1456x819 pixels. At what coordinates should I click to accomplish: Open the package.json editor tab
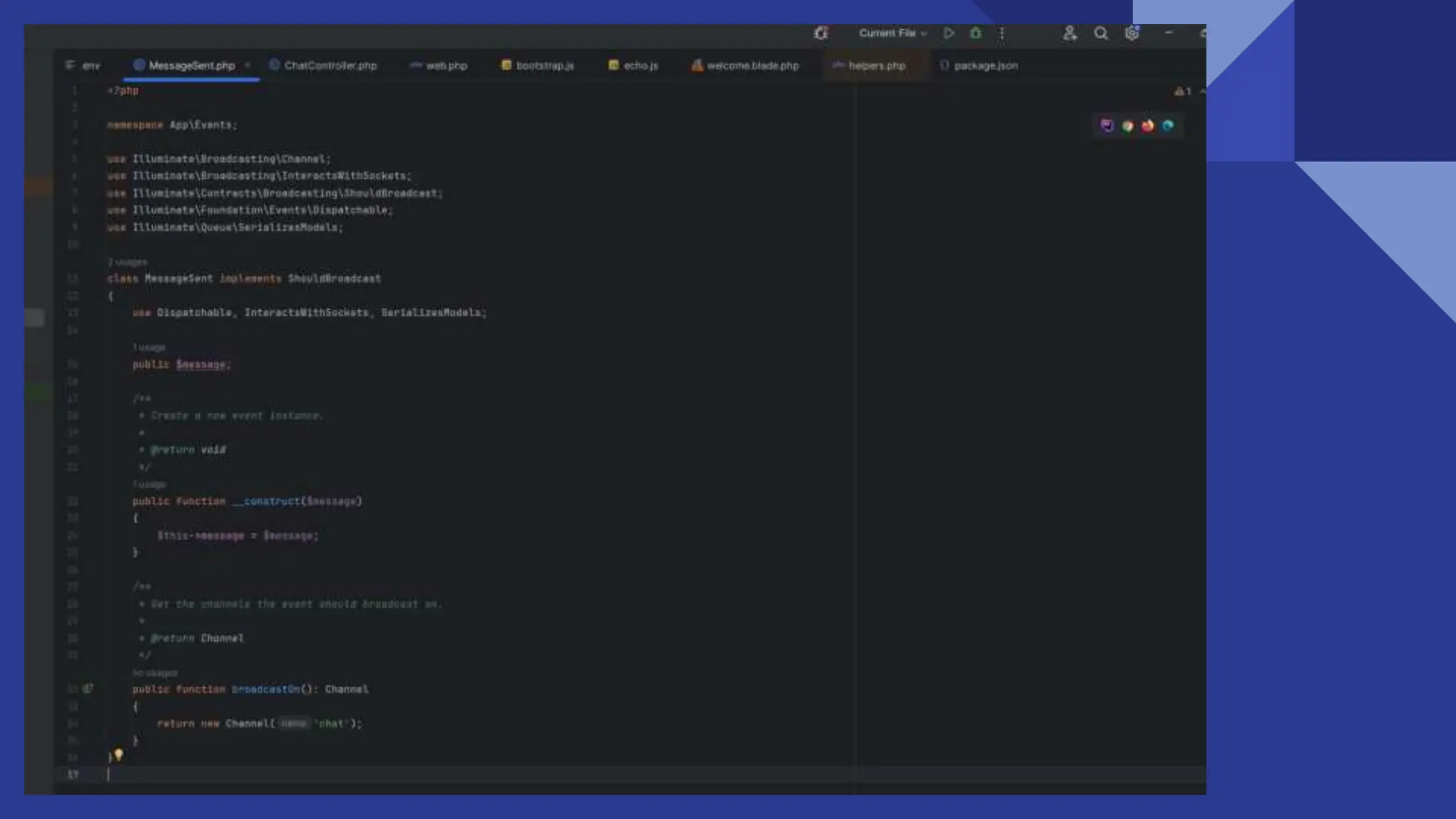coord(985,65)
